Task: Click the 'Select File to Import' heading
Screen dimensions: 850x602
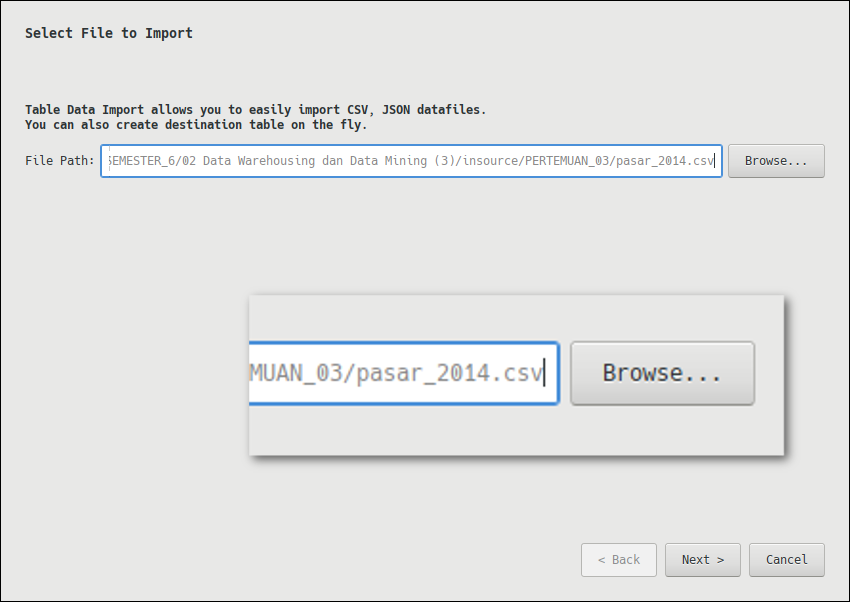Action: (108, 33)
